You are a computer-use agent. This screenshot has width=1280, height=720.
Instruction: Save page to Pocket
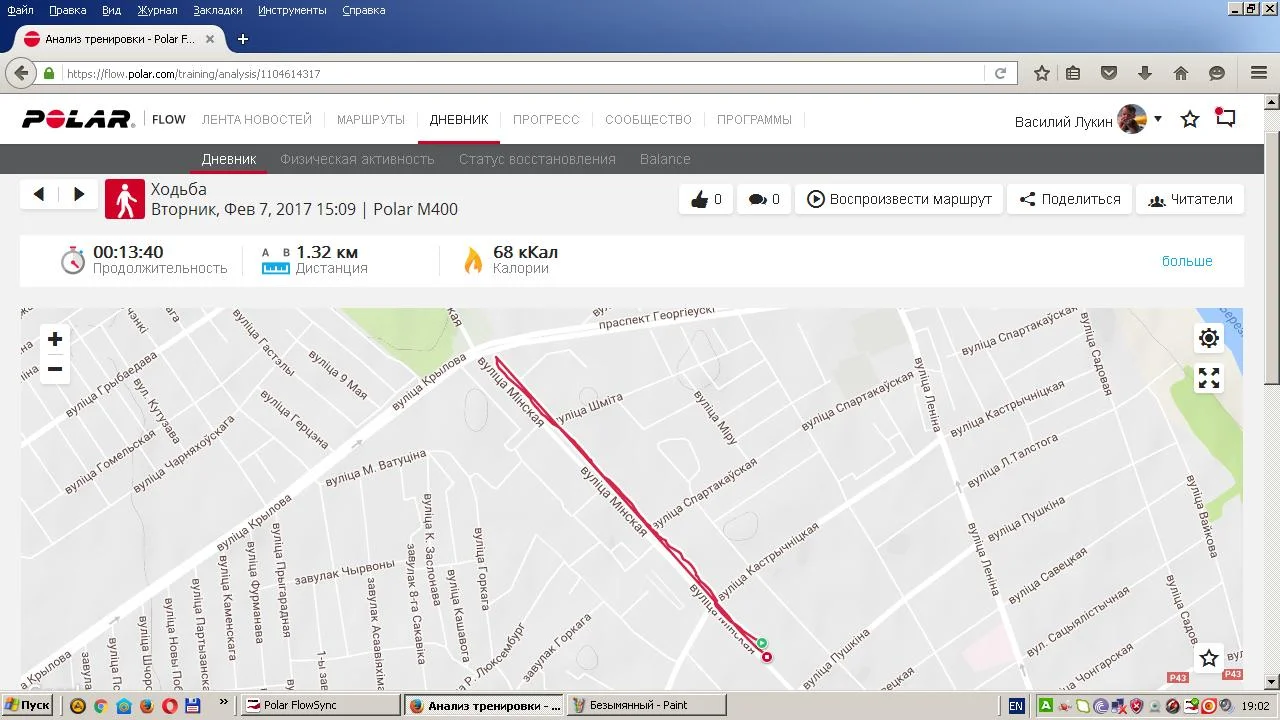(x=1109, y=73)
